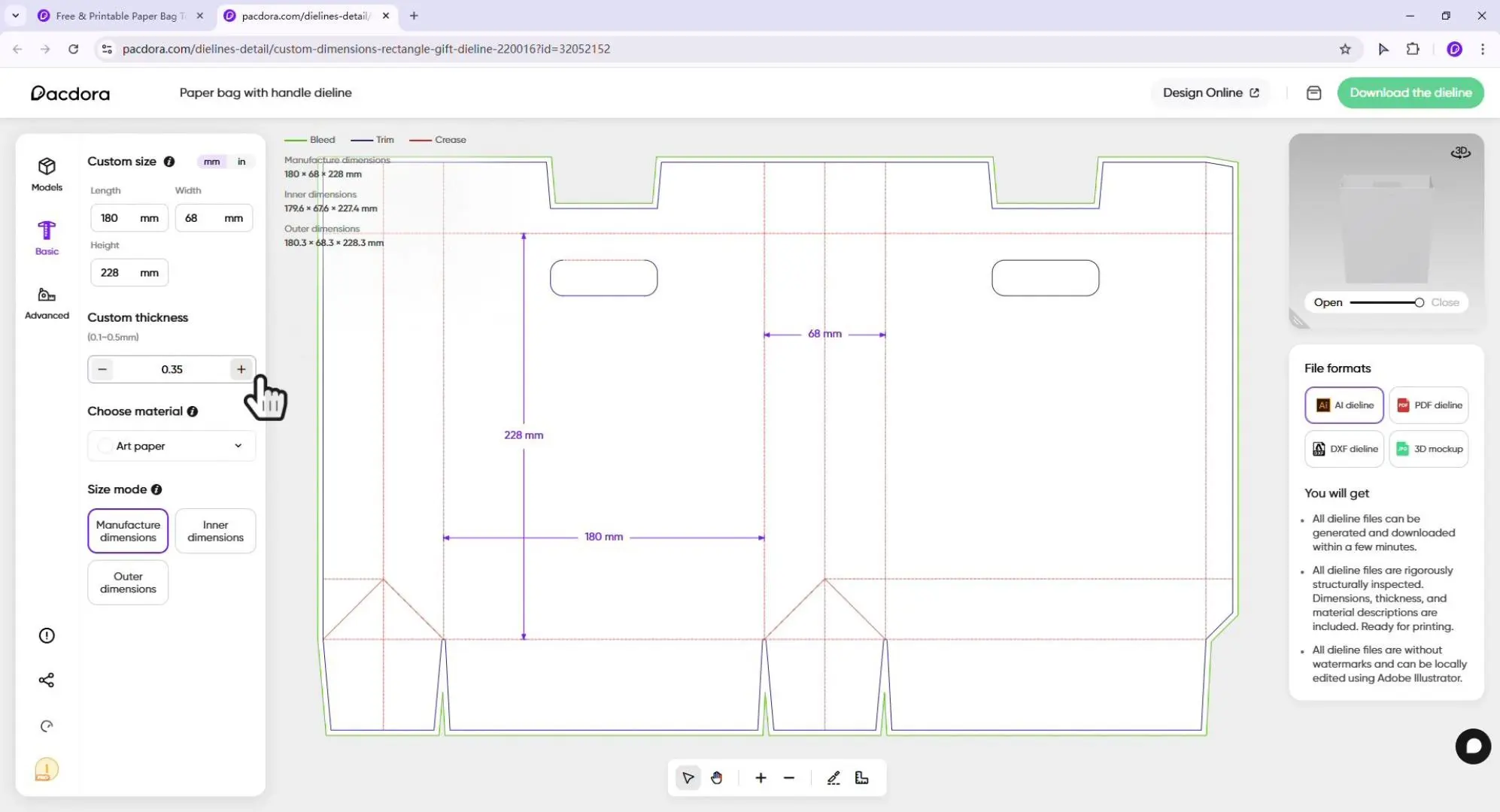Viewport: 1500px width, 812px height.
Task: Open the chat support bubble
Action: 1472,747
